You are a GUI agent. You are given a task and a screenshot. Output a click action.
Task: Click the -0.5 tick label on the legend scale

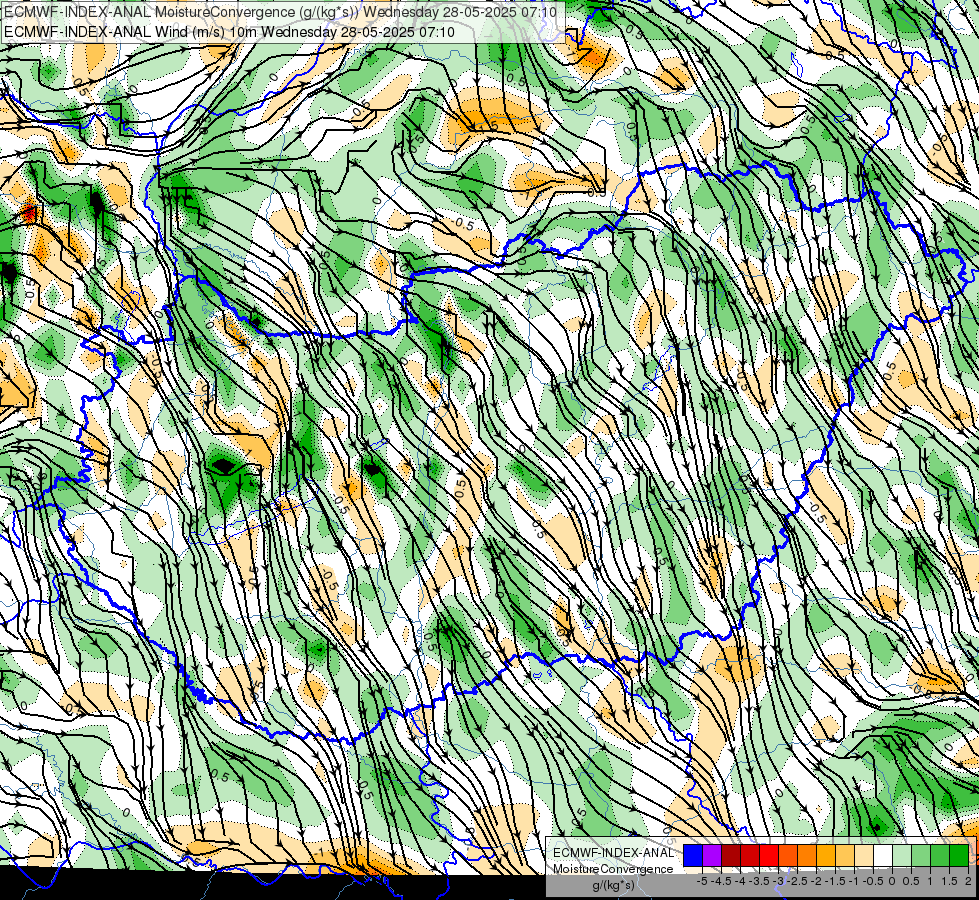873,881
